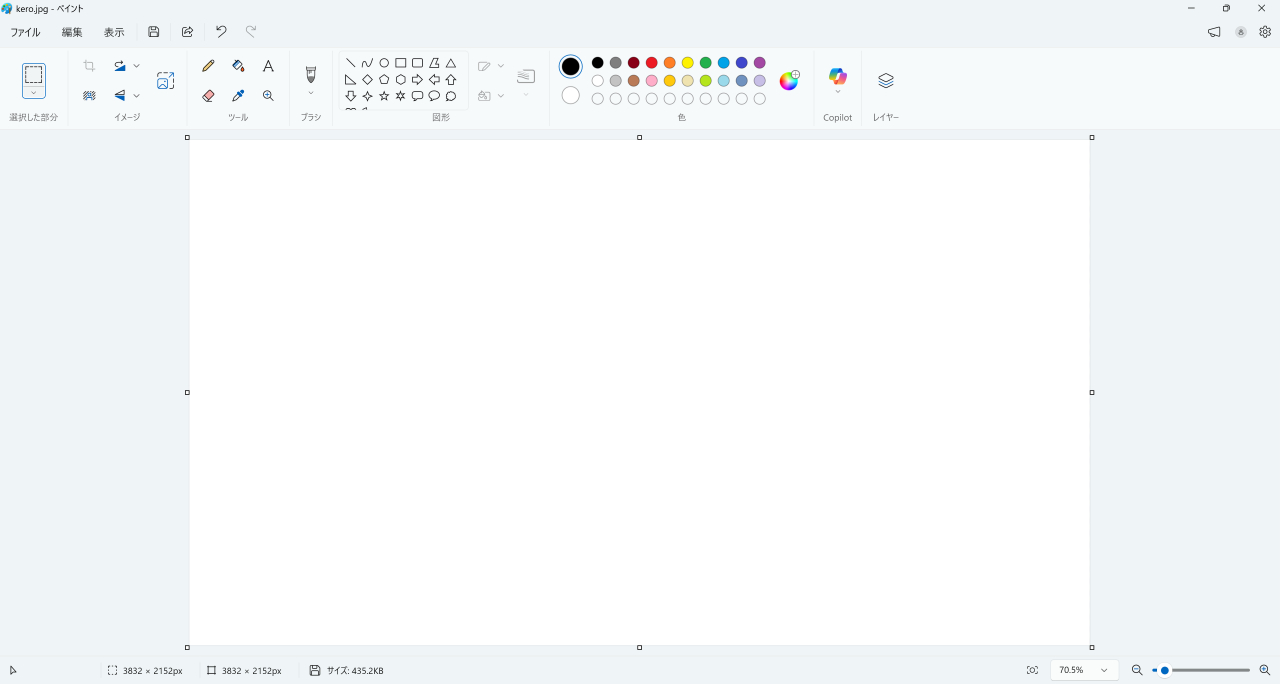Image resolution: width=1280 pixels, height=684 pixels.
Task: Open the ファイル menu
Action: [x=25, y=32]
